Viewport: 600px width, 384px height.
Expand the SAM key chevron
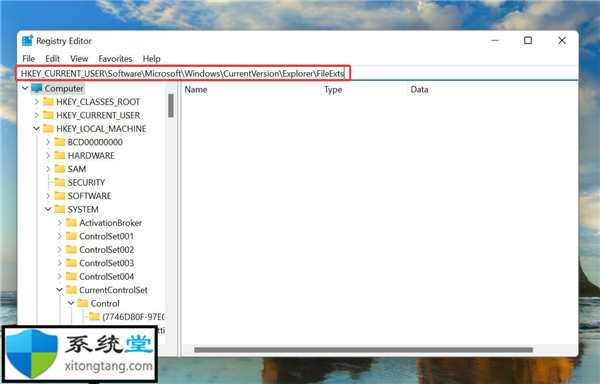pyautogui.click(x=48, y=169)
